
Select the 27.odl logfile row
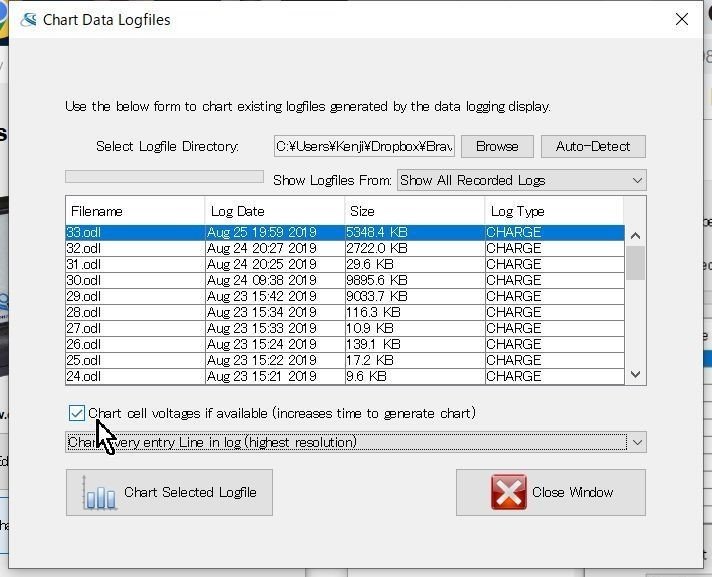(x=345, y=328)
